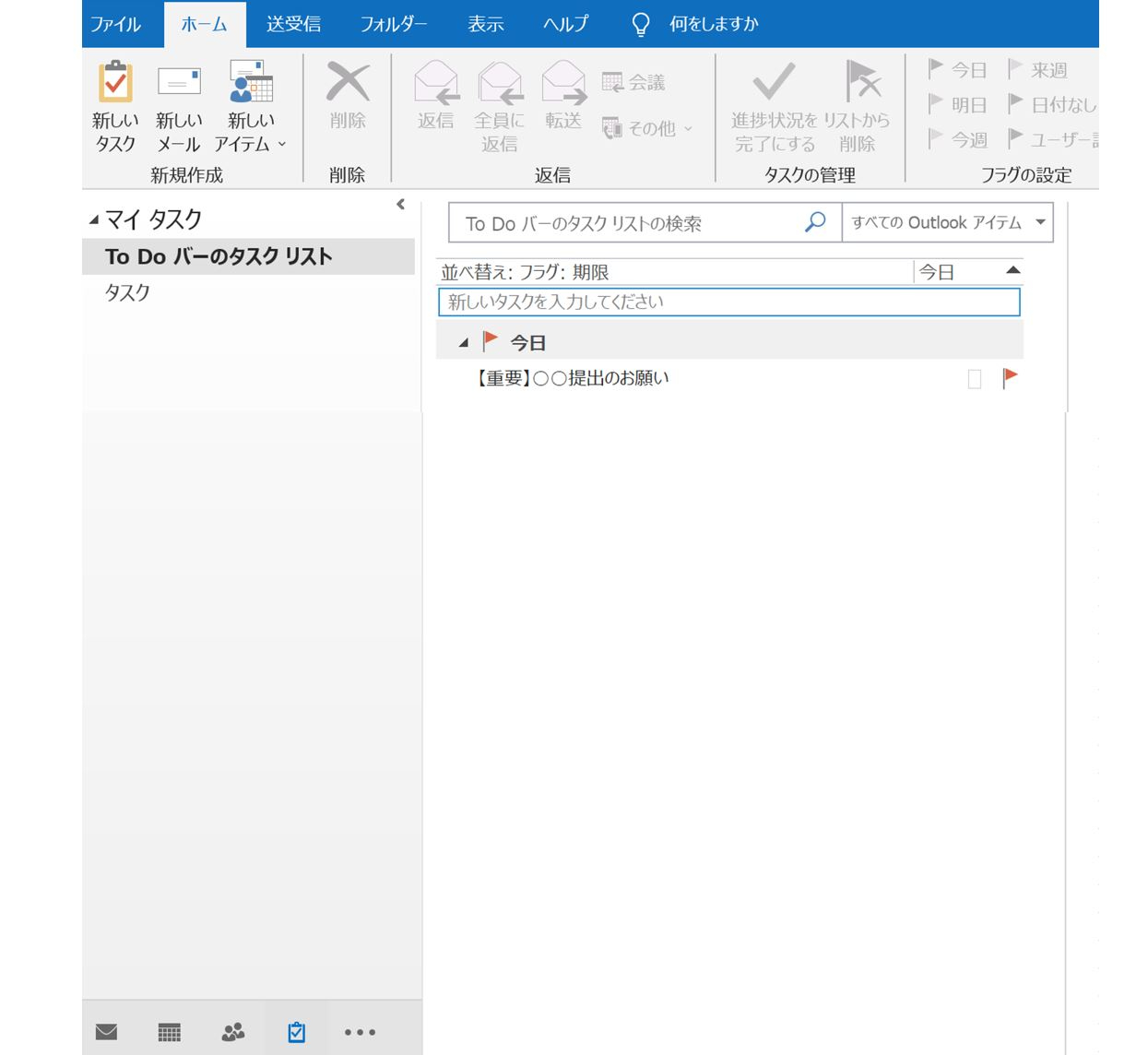Image resolution: width=1148 pixels, height=1055 pixels.
Task: Click the 何をしますか lightbulb icon
Action: tap(641, 24)
